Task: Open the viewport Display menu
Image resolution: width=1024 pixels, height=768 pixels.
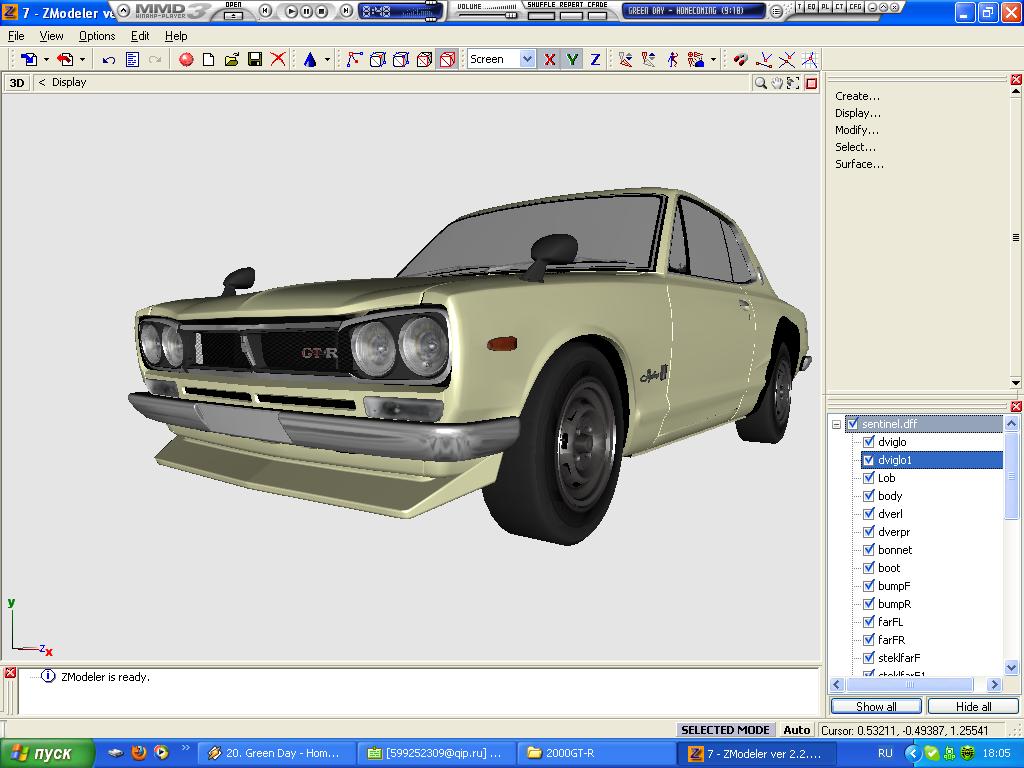Action: click(69, 82)
